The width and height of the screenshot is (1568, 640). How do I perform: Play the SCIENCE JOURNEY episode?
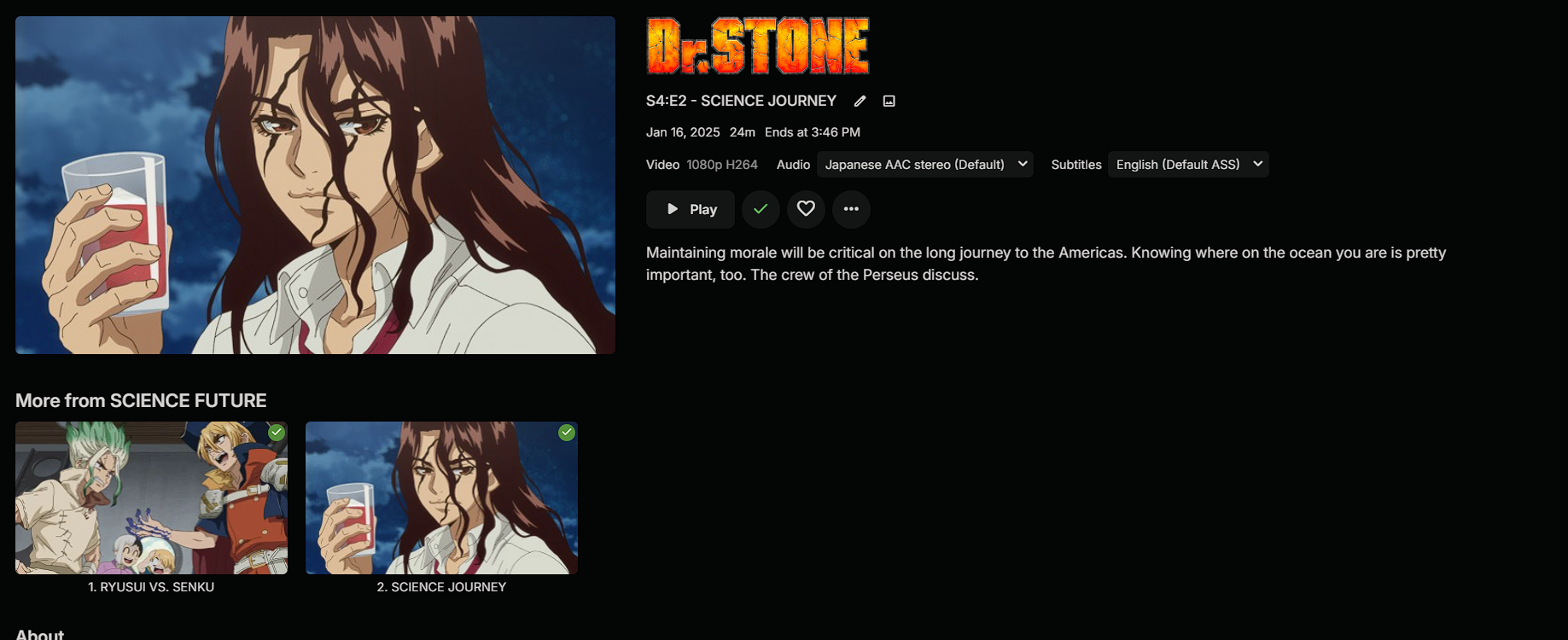click(x=690, y=209)
